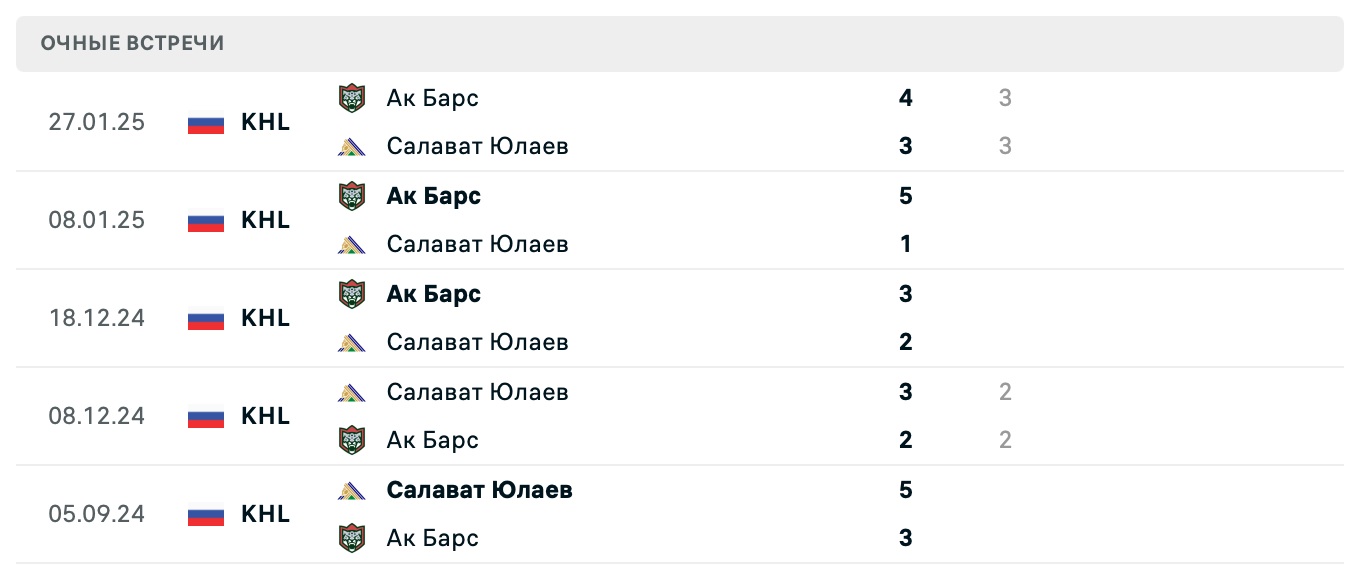Click the Салават Юлаев logo in the top match row
The height and width of the screenshot is (582, 1360).
click(352, 145)
